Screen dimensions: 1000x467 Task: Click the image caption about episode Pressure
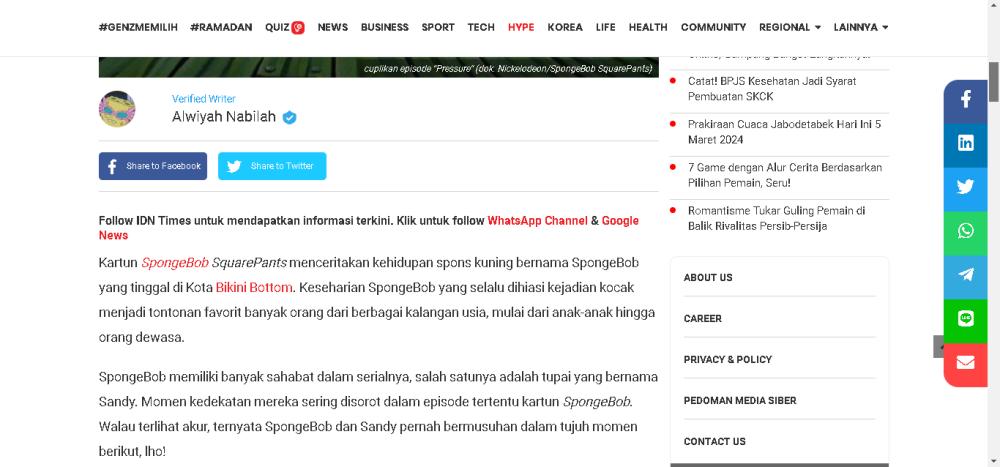[508, 68]
